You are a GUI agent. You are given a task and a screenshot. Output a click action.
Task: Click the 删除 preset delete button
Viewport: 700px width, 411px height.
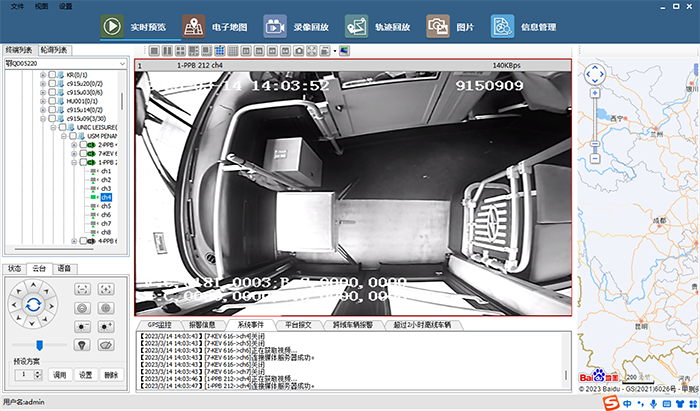coord(111,375)
